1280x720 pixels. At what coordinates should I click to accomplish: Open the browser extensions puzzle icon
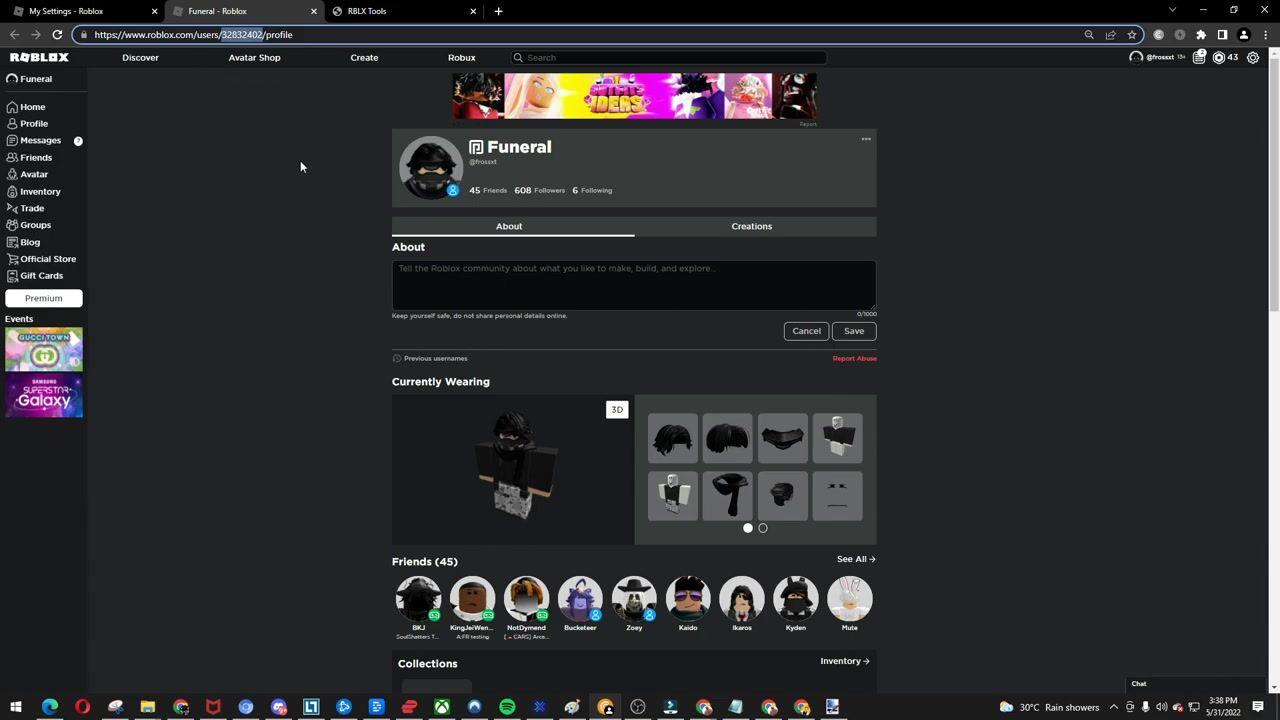click(1201, 35)
